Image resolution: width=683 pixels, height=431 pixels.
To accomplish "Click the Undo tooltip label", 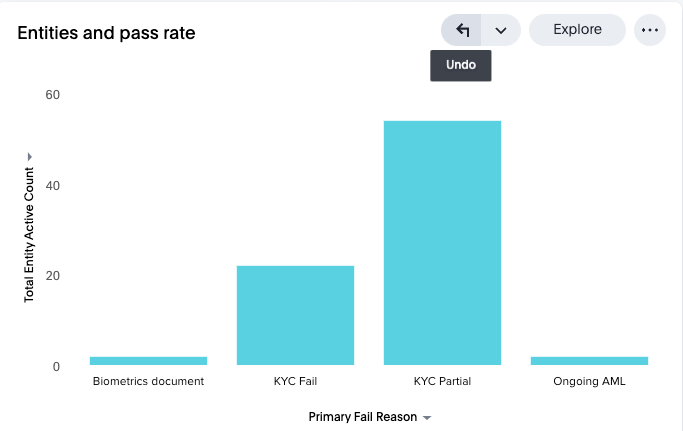I will coord(461,66).
